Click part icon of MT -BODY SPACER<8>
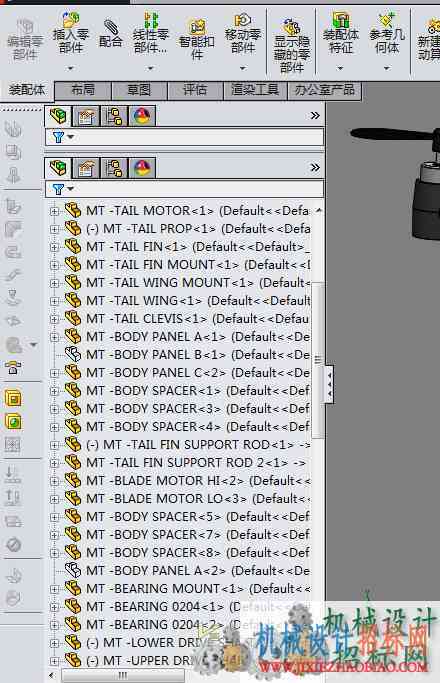The width and height of the screenshot is (440, 683). [73, 552]
